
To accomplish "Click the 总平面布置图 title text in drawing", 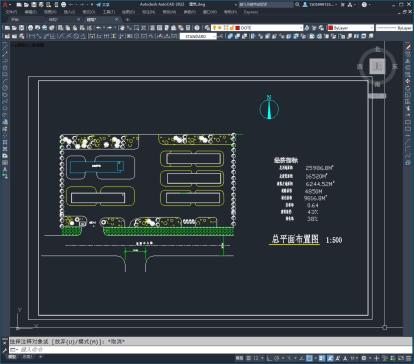I will 295,239.
